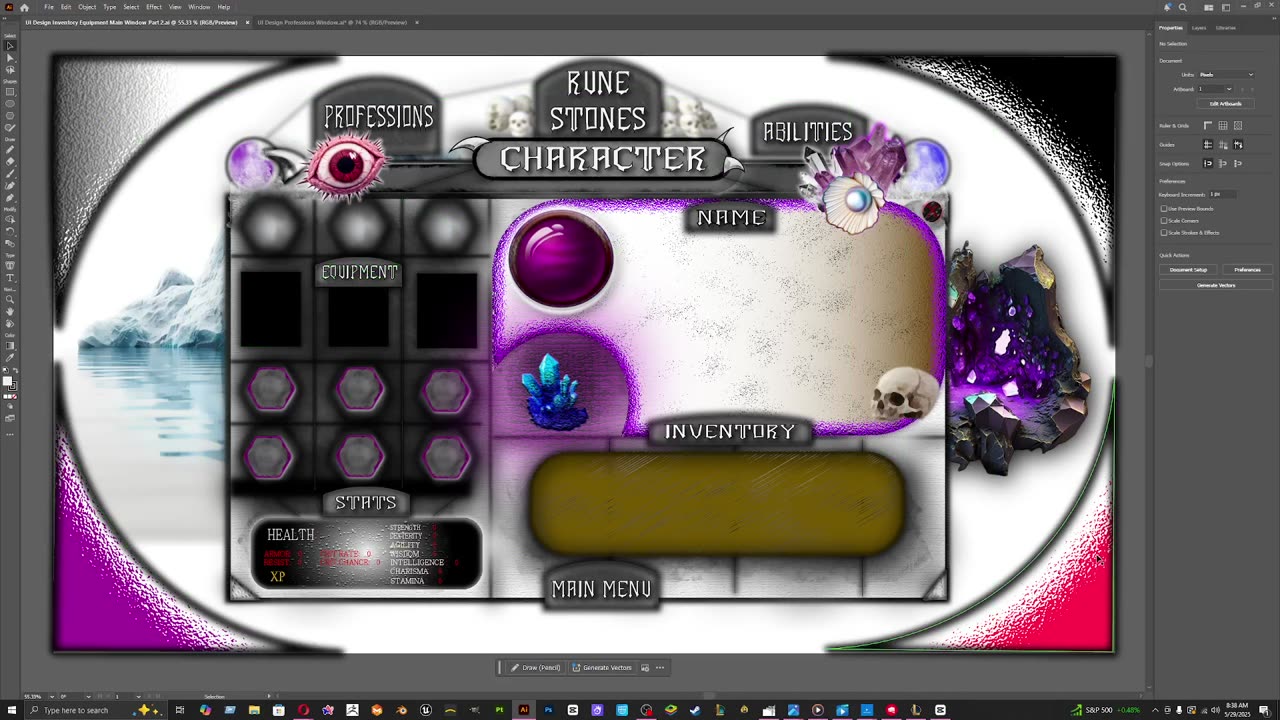Click the Windows Start button

[11, 710]
